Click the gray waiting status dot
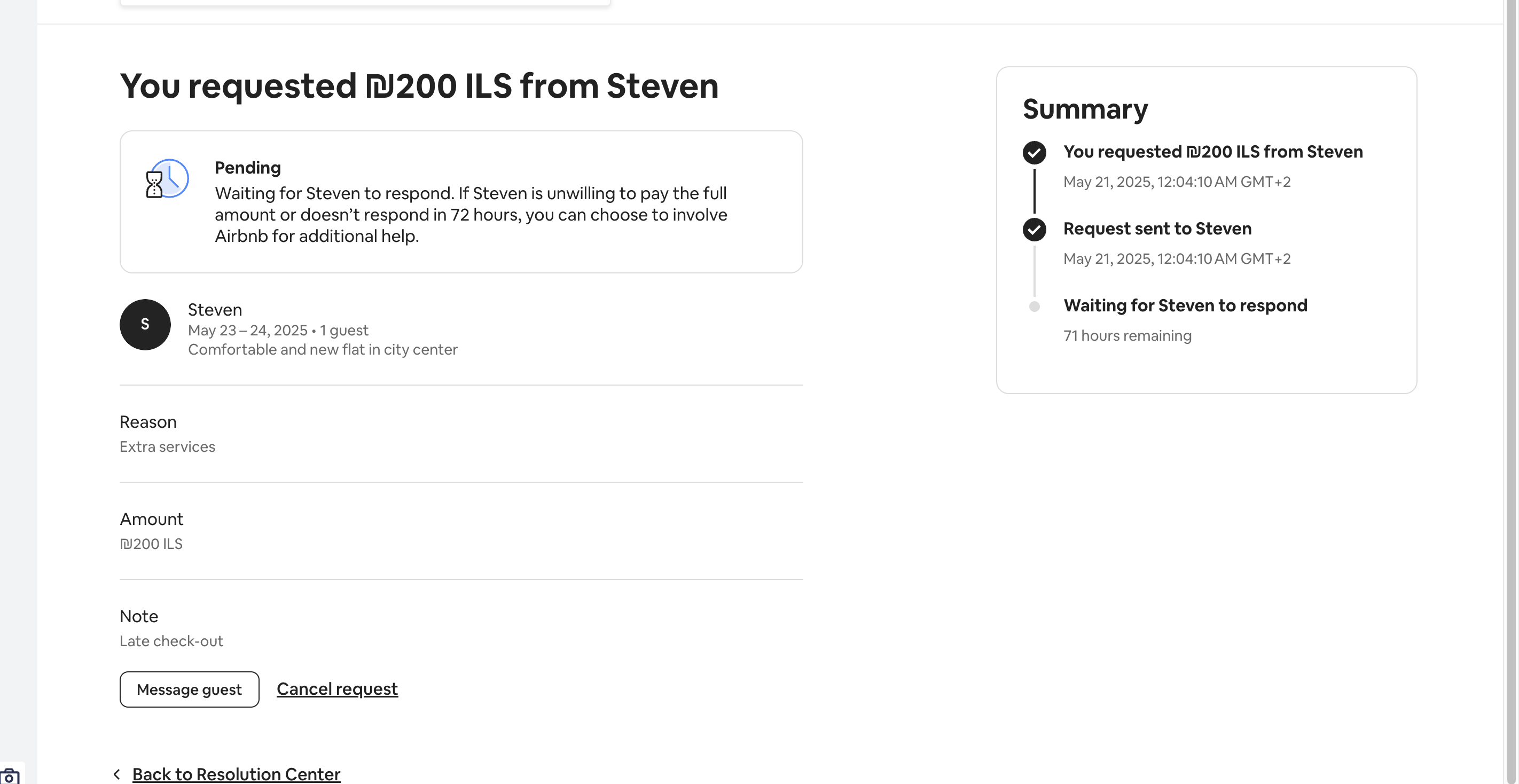 tap(1034, 307)
